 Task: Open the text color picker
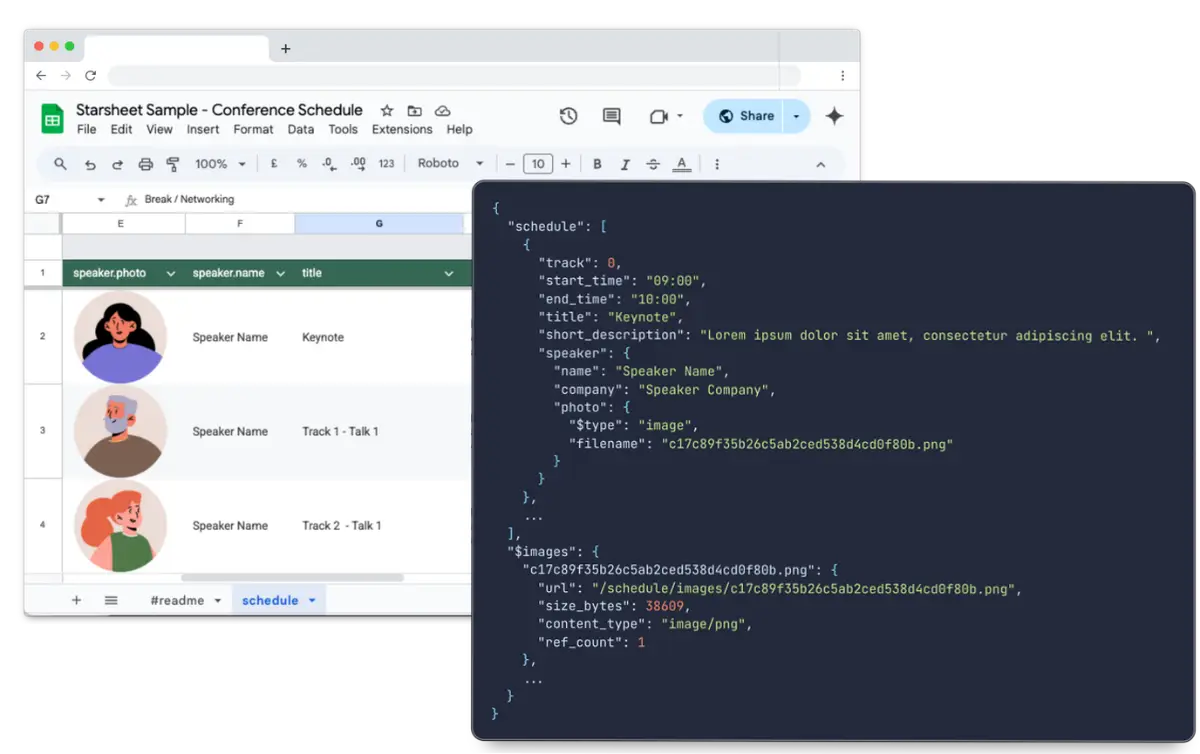point(682,164)
